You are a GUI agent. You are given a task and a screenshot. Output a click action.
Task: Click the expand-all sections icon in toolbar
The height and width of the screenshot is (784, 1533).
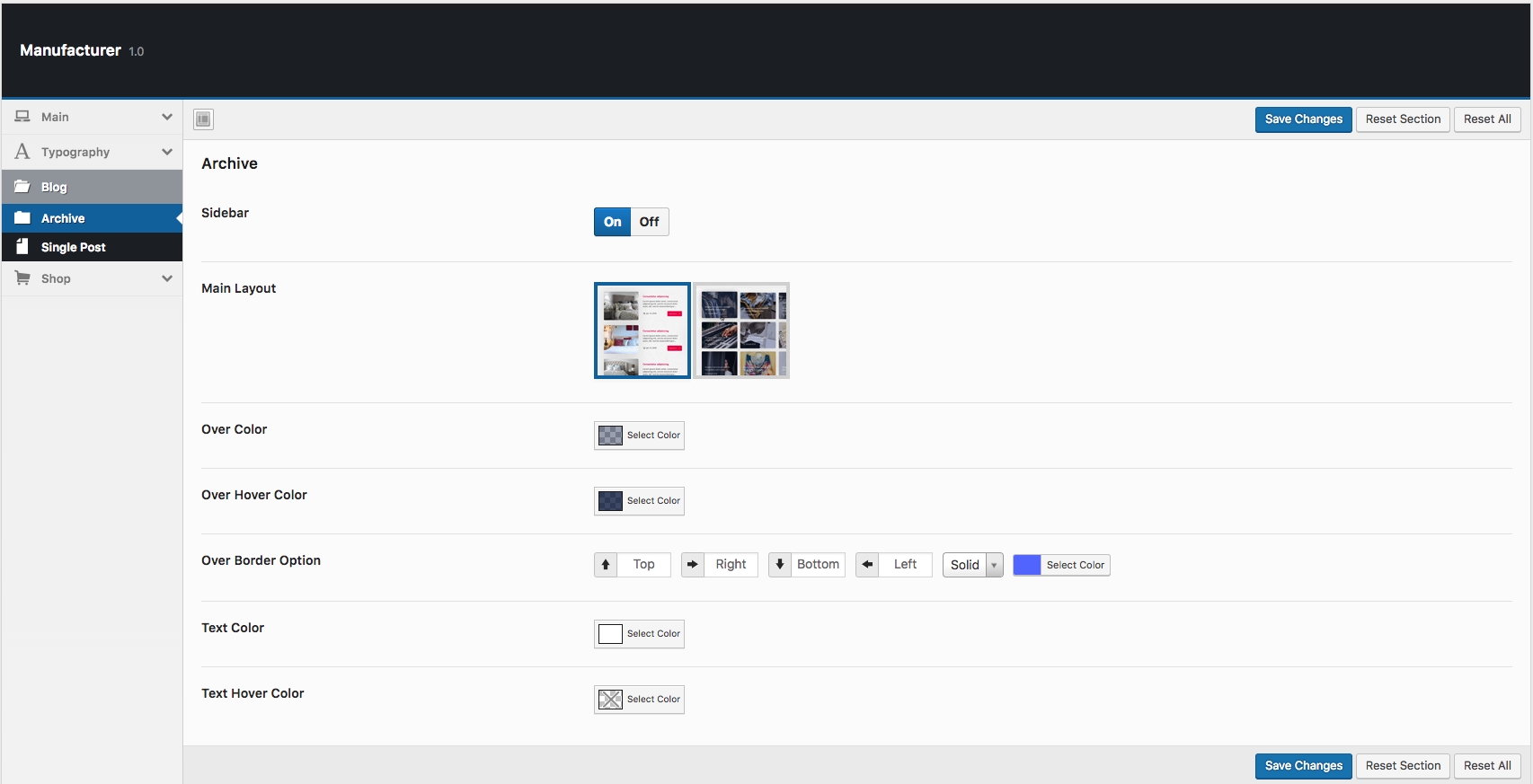[x=204, y=119]
